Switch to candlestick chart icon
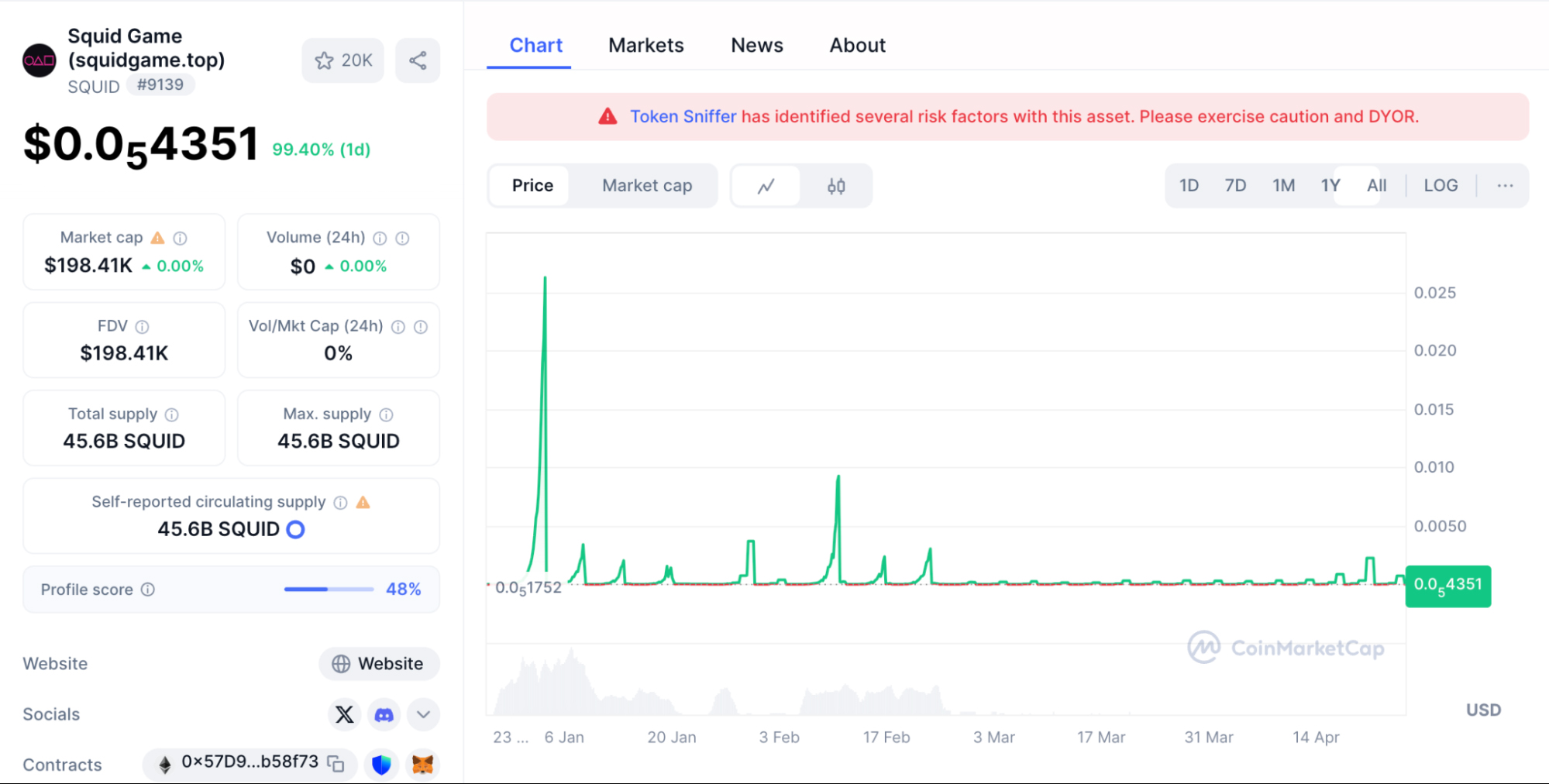 coord(836,186)
